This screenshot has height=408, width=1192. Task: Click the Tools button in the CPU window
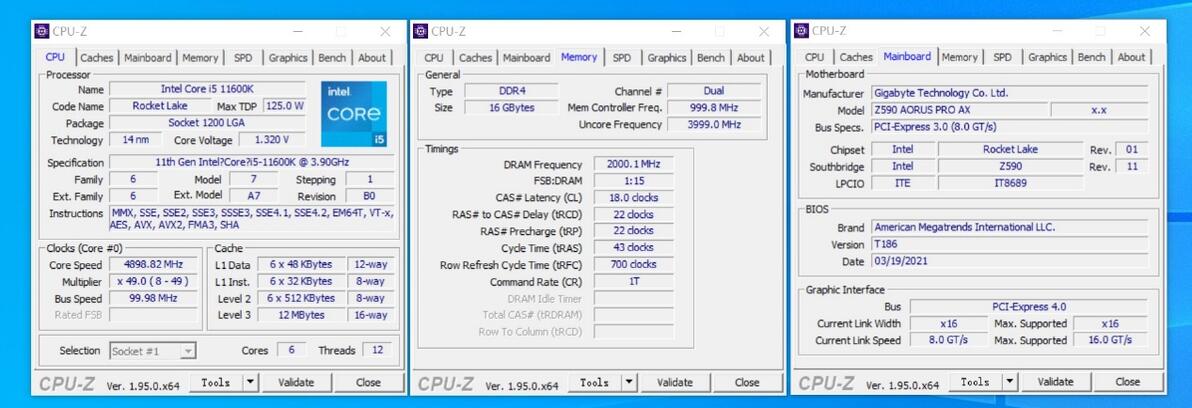click(216, 382)
